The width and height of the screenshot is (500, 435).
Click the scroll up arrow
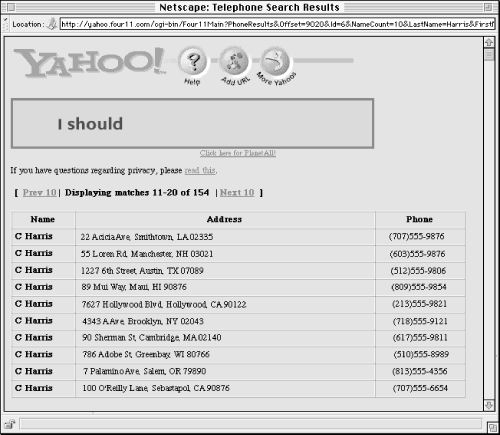tap(489, 42)
